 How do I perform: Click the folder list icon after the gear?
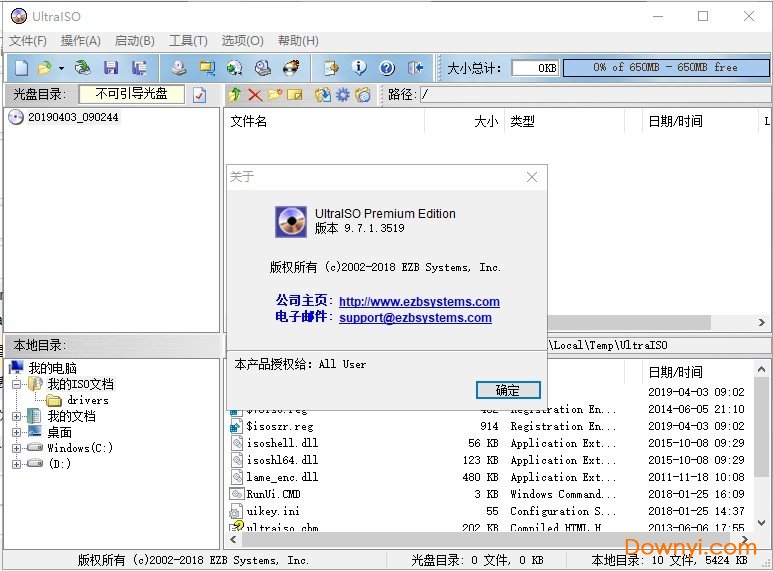coord(362,94)
